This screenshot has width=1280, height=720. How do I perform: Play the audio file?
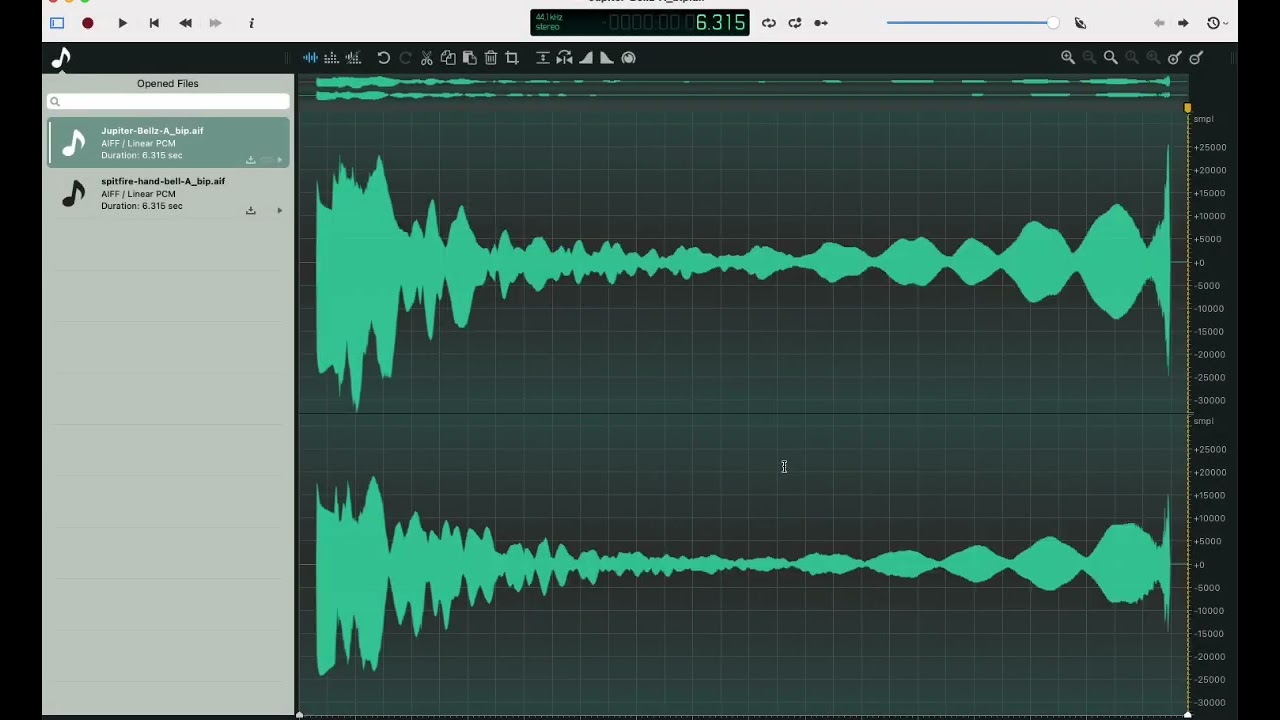pos(122,23)
